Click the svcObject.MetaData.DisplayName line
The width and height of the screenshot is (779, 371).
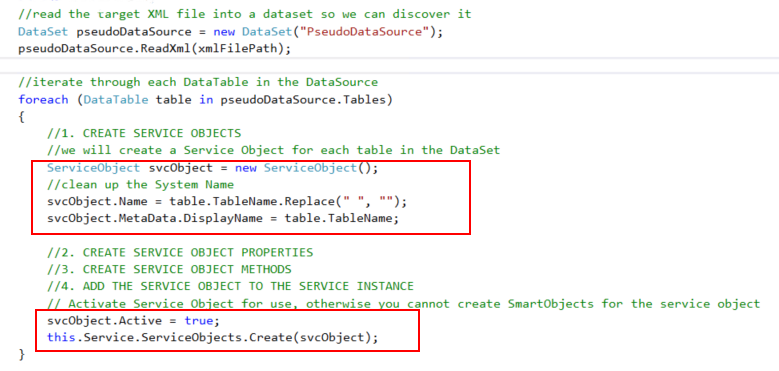223,219
